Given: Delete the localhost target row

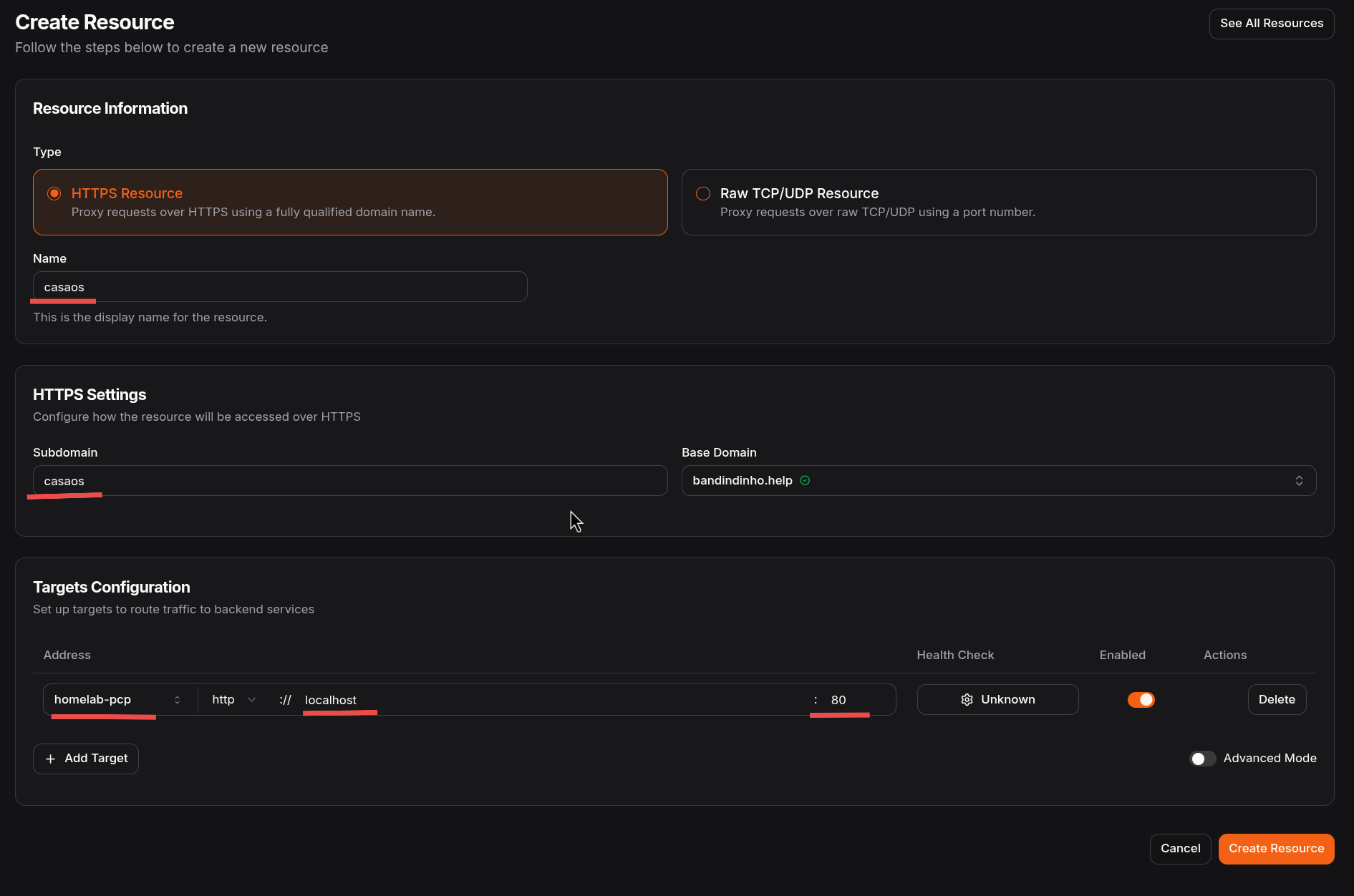Looking at the screenshot, I should click(x=1277, y=699).
